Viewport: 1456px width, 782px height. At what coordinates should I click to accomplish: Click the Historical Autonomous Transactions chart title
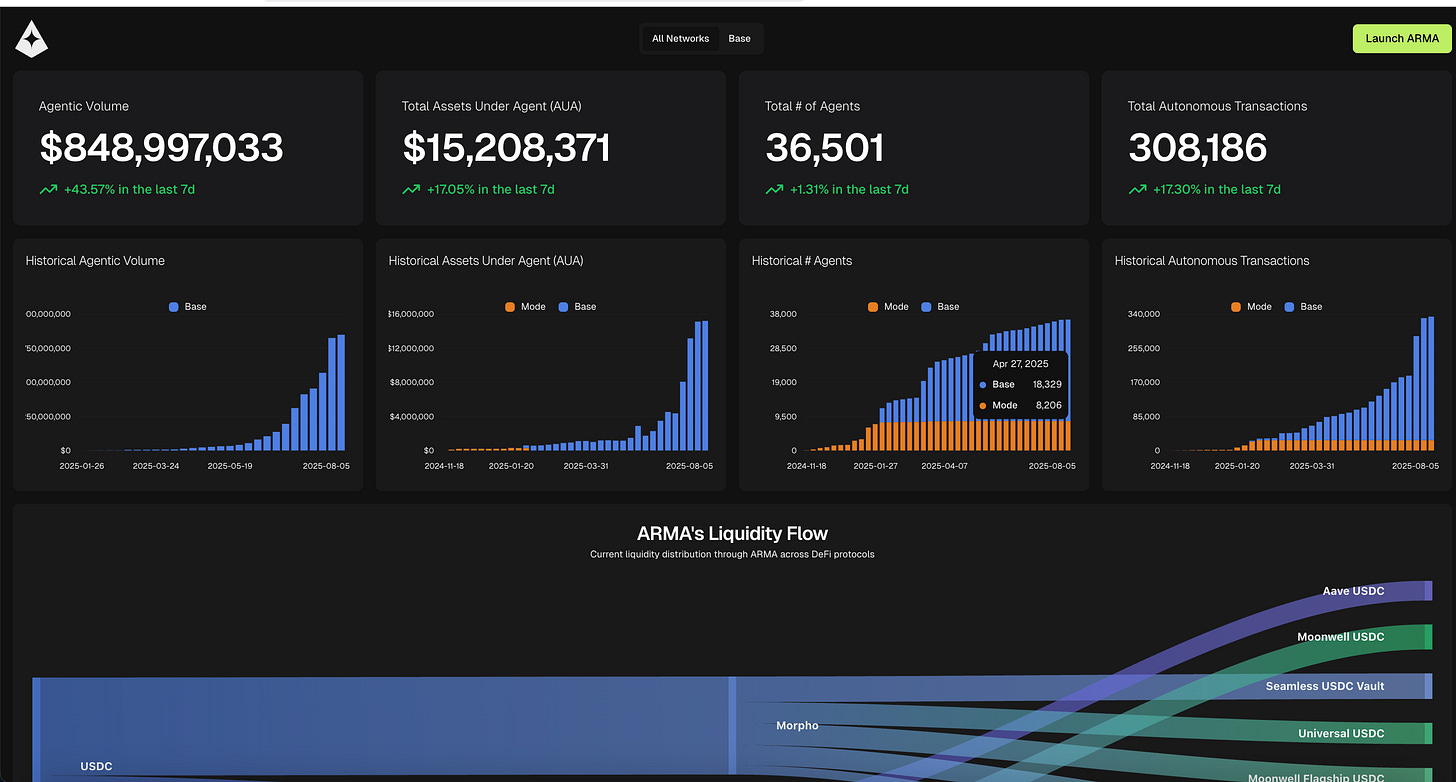(1212, 260)
